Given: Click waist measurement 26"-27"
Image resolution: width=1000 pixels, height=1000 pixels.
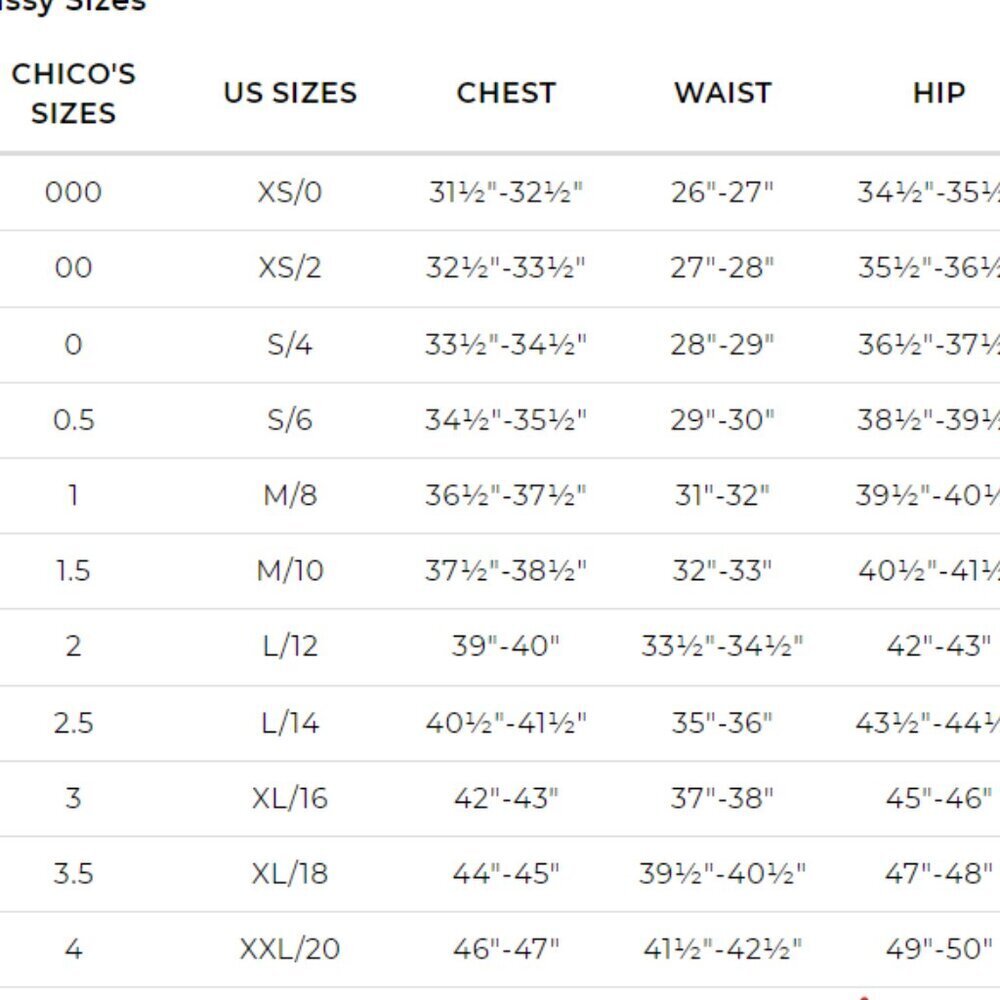Looking at the screenshot, I should [x=723, y=192].
